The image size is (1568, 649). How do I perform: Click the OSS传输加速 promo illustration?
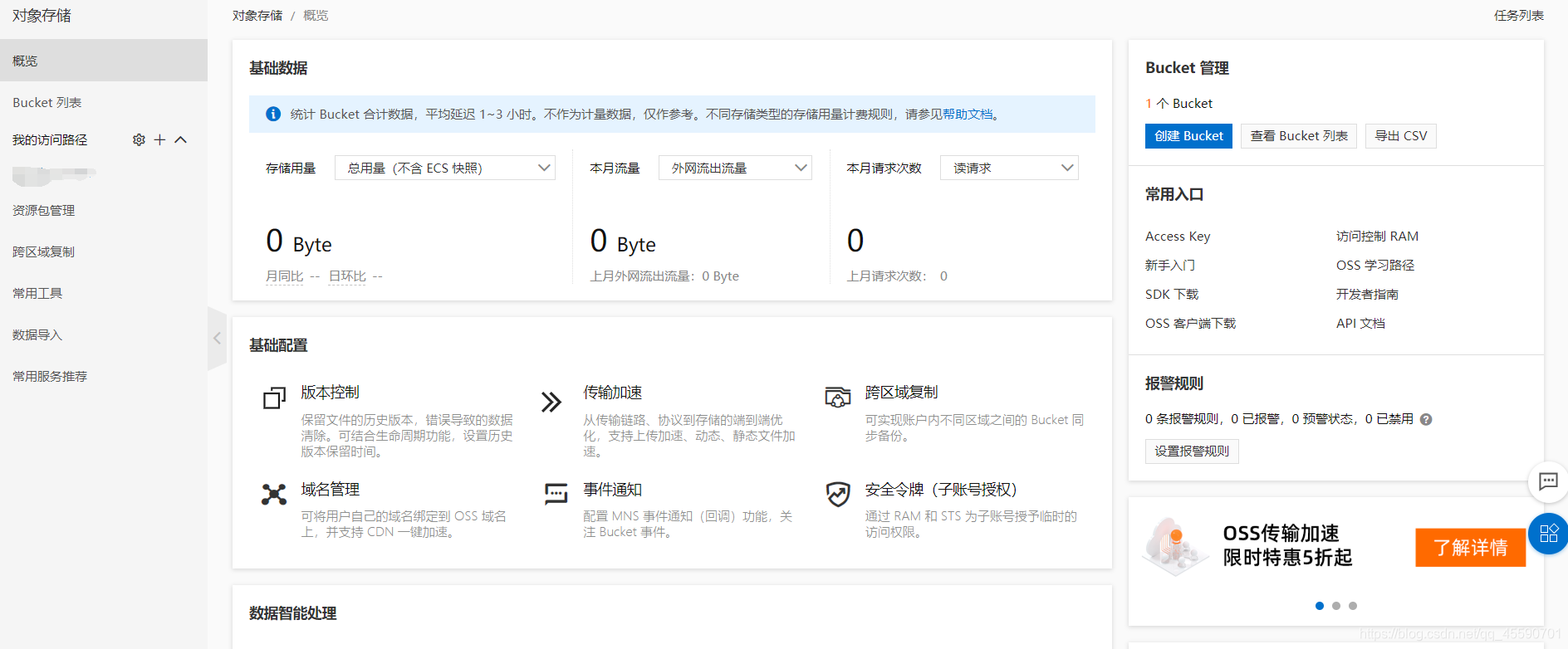[x=1175, y=546]
